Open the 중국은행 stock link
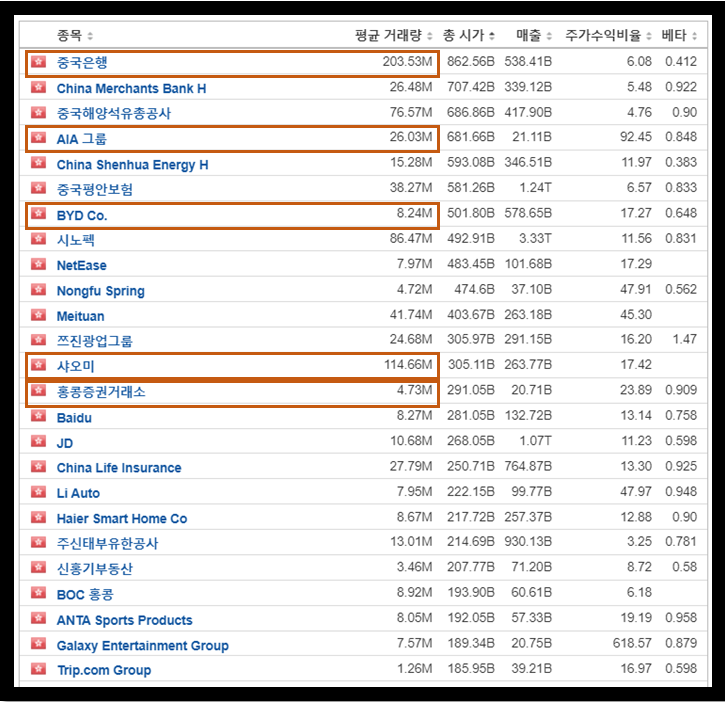Image resolution: width=725 pixels, height=702 pixels. [82, 62]
